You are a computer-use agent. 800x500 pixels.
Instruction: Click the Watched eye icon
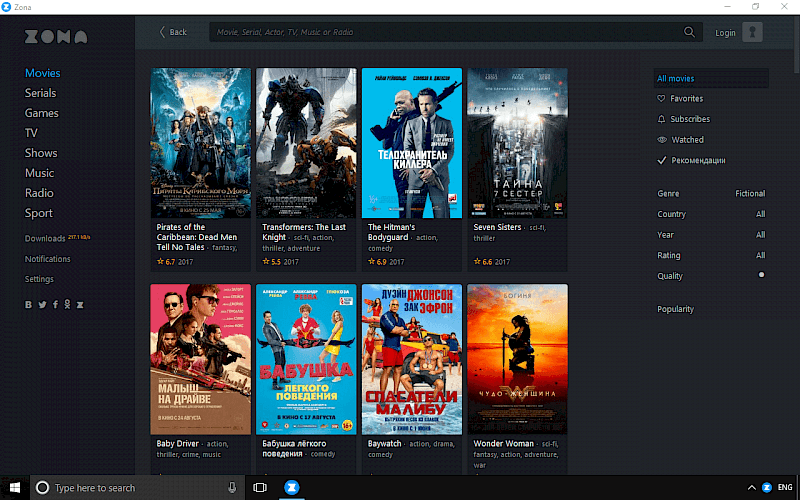662,139
